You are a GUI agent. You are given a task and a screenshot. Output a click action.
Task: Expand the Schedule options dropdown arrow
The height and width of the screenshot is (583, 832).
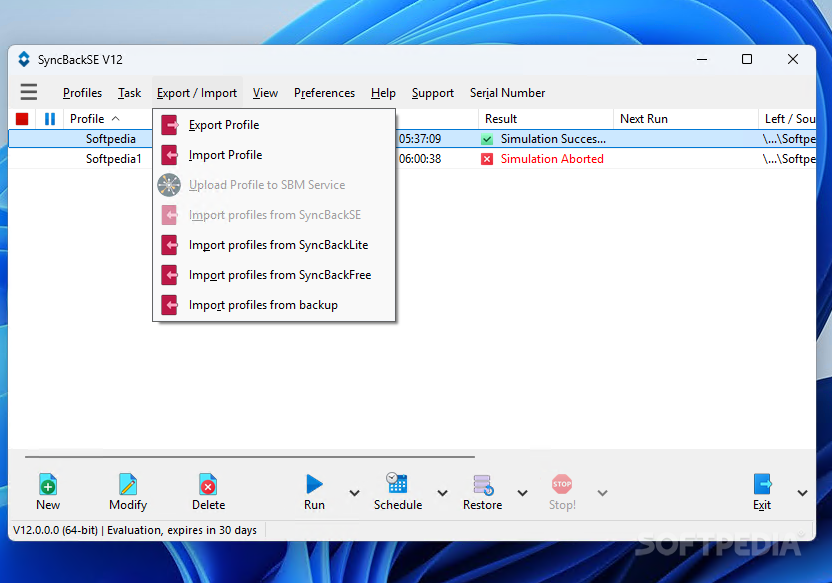click(442, 493)
